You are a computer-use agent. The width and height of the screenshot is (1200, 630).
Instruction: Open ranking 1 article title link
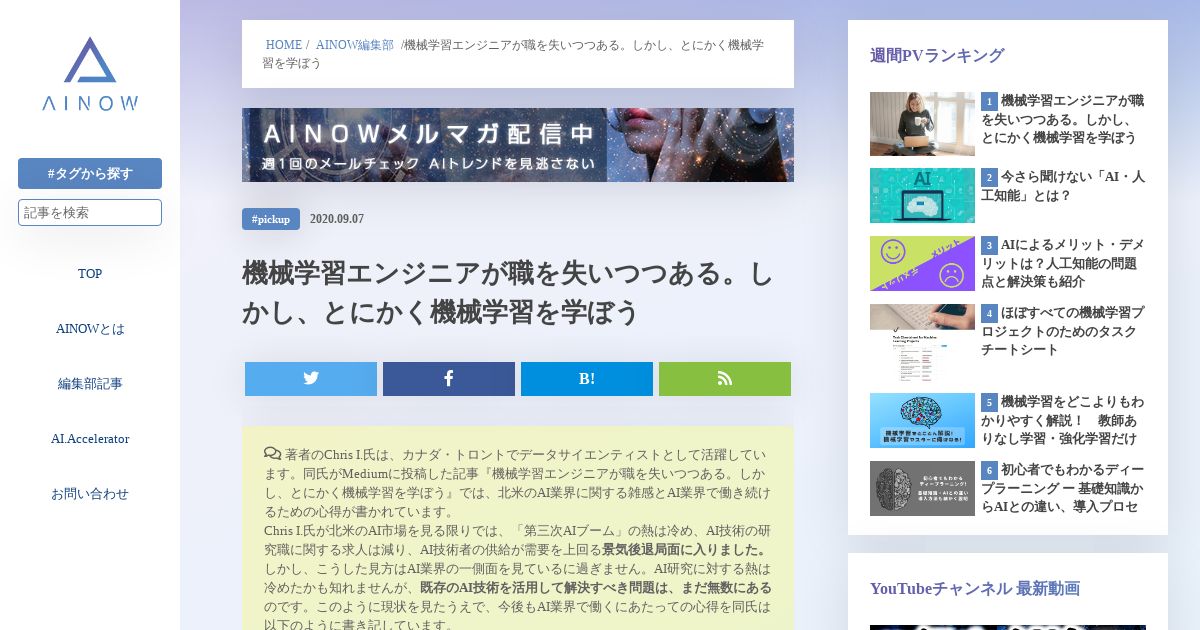tap(1063, 119)
